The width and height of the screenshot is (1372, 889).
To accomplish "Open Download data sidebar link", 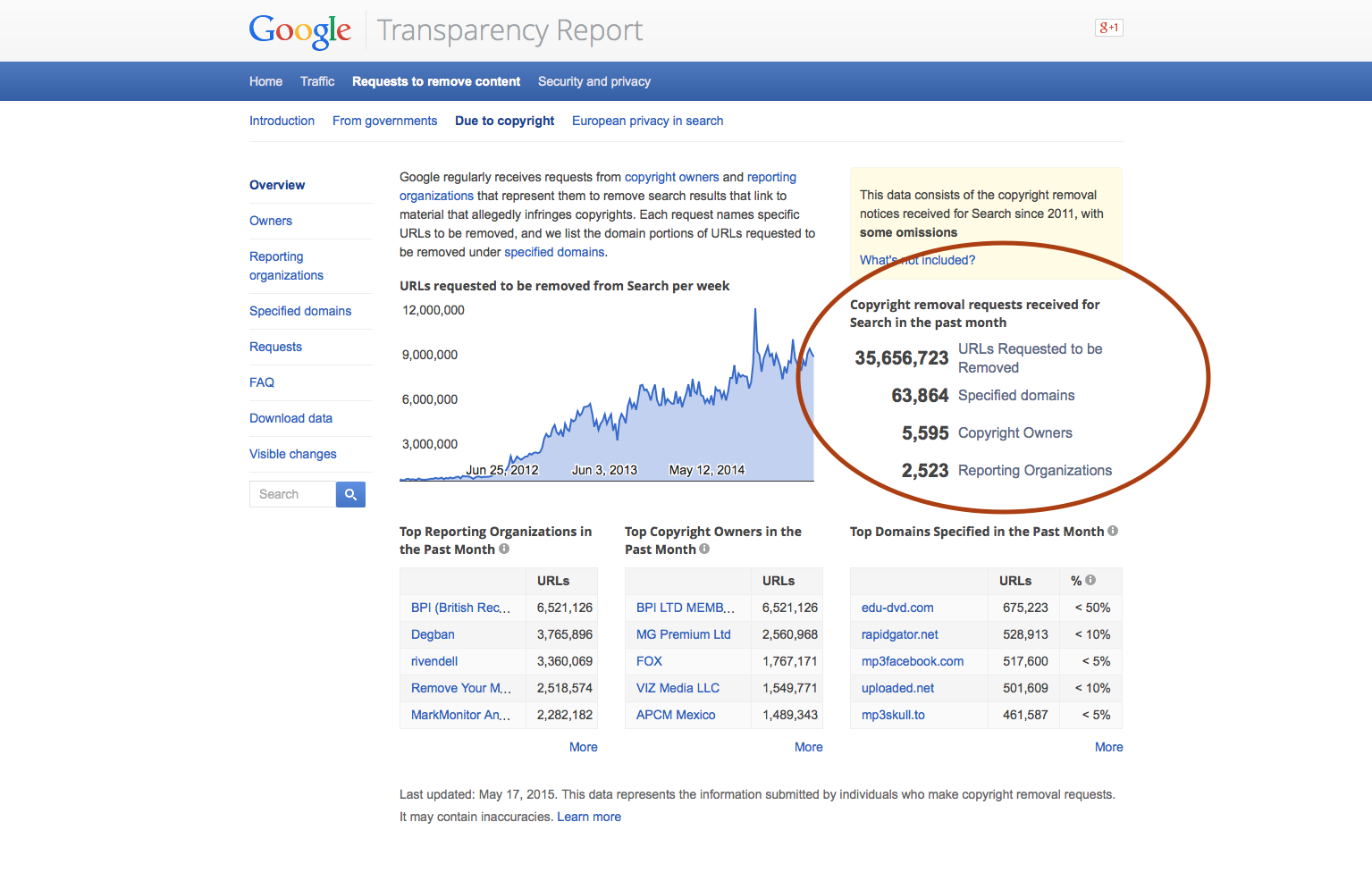I will 290,418.
